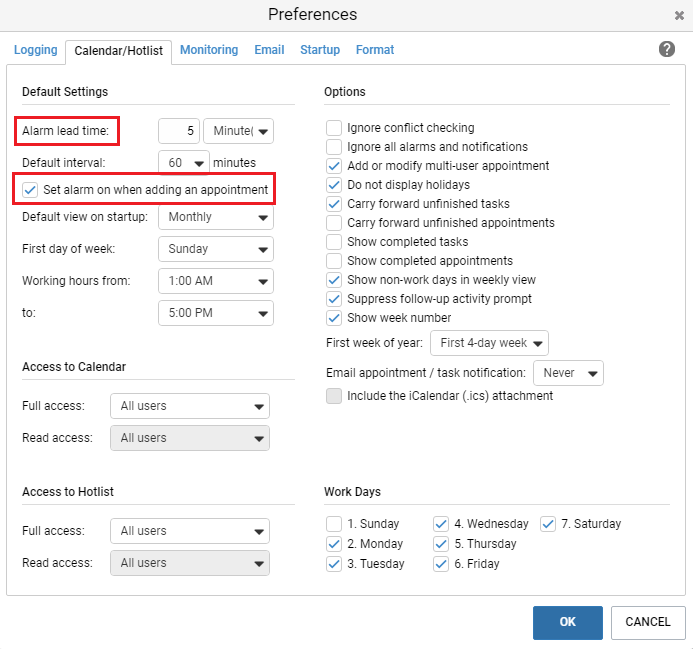Switch to the Monitoring tab
The width and height of the screenshot is (693, 649).
coord(209,50)
